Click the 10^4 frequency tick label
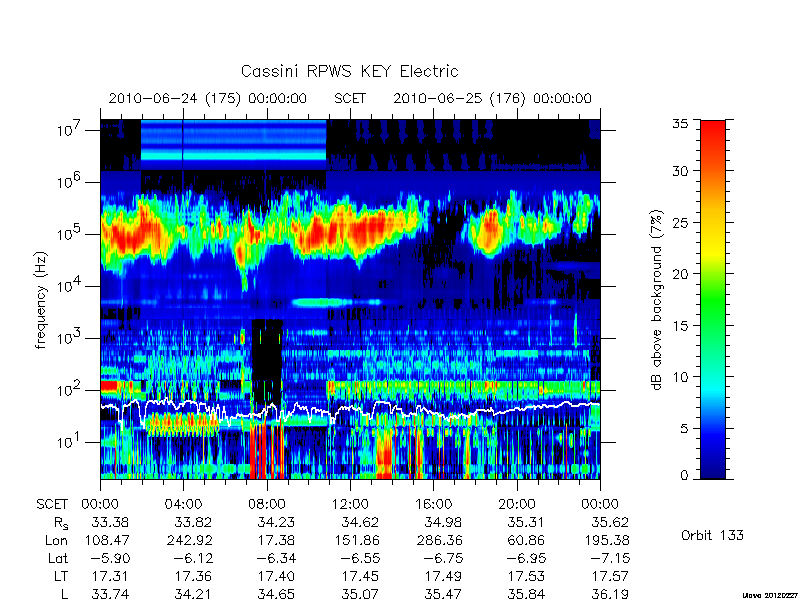This screenshot has height=600, width=800. tap(70, 286)
